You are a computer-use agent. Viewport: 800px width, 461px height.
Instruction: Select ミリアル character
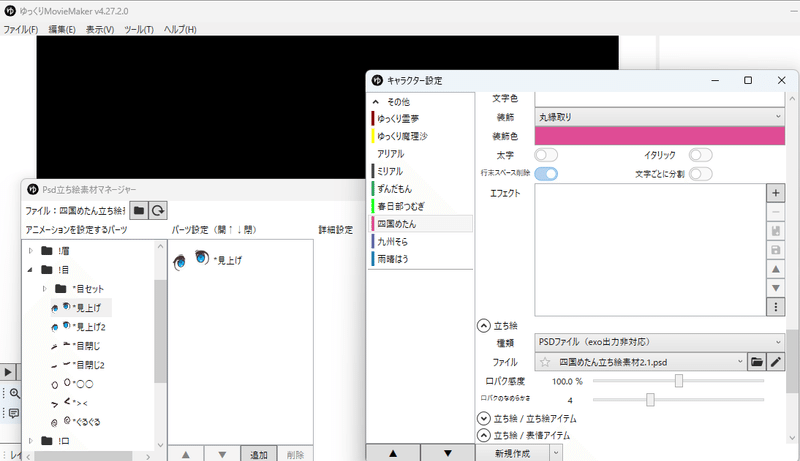(420, 171)
